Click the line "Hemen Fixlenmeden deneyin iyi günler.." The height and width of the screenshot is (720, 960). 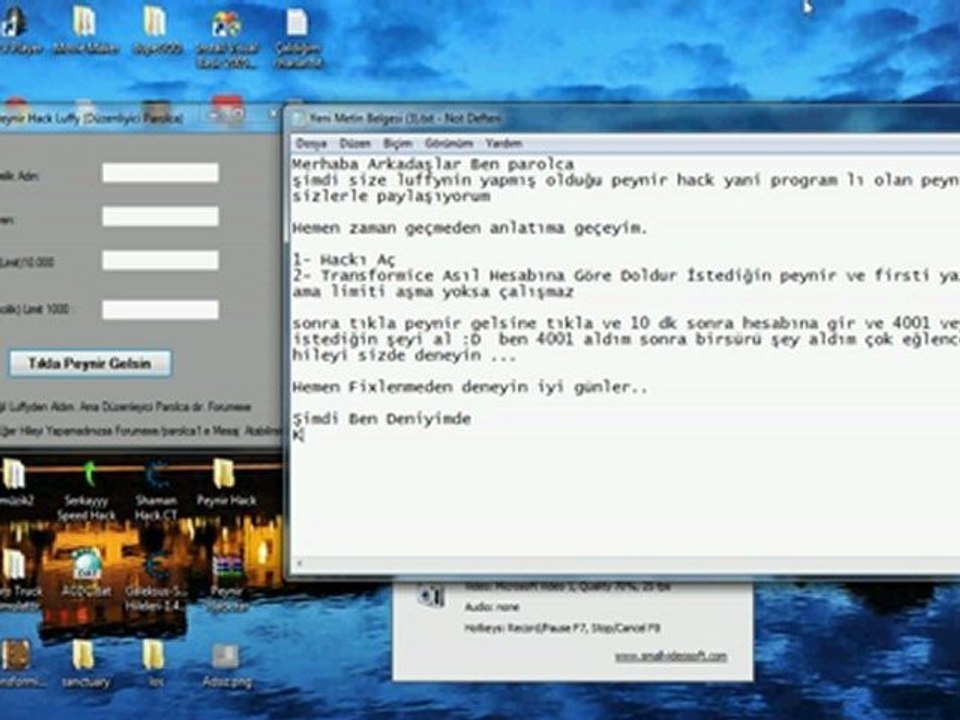[469, 387]
